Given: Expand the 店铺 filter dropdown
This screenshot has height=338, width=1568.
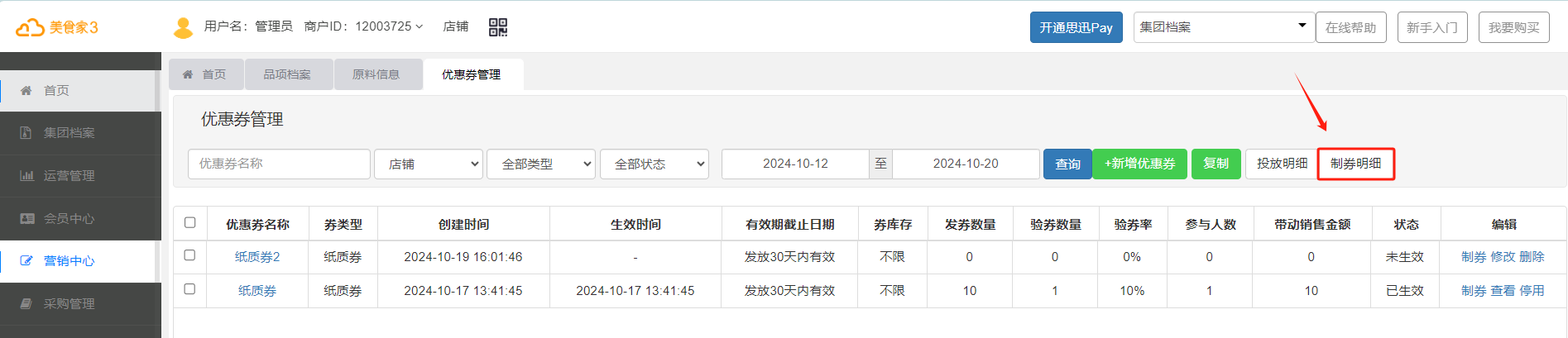Looking at the screenshot, I should tap(429, 164).
